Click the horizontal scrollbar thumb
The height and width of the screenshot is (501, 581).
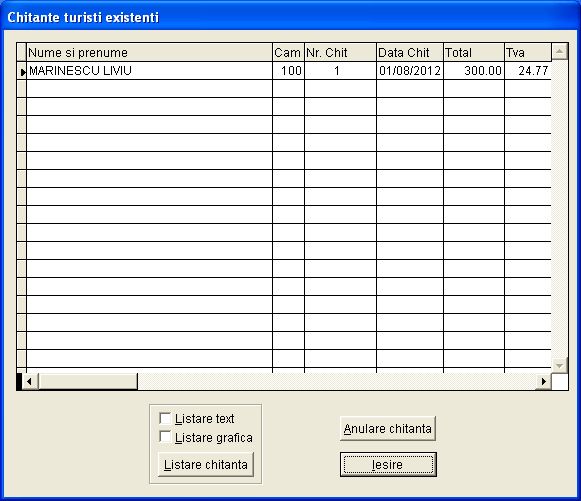(88, 381)
